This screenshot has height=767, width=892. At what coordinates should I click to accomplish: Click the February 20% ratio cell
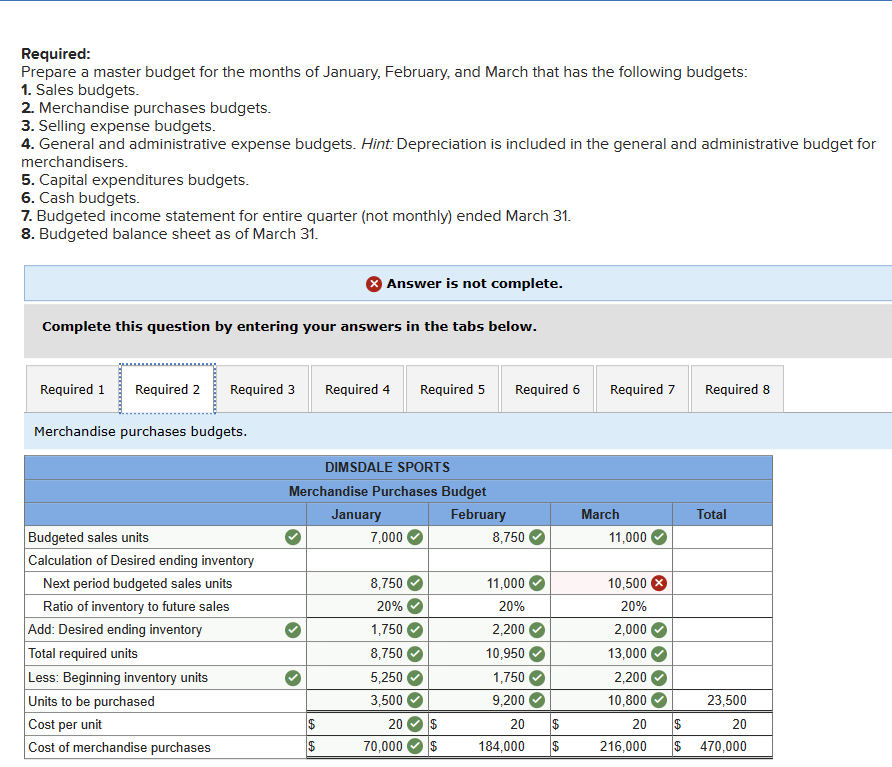click(489, 607)
